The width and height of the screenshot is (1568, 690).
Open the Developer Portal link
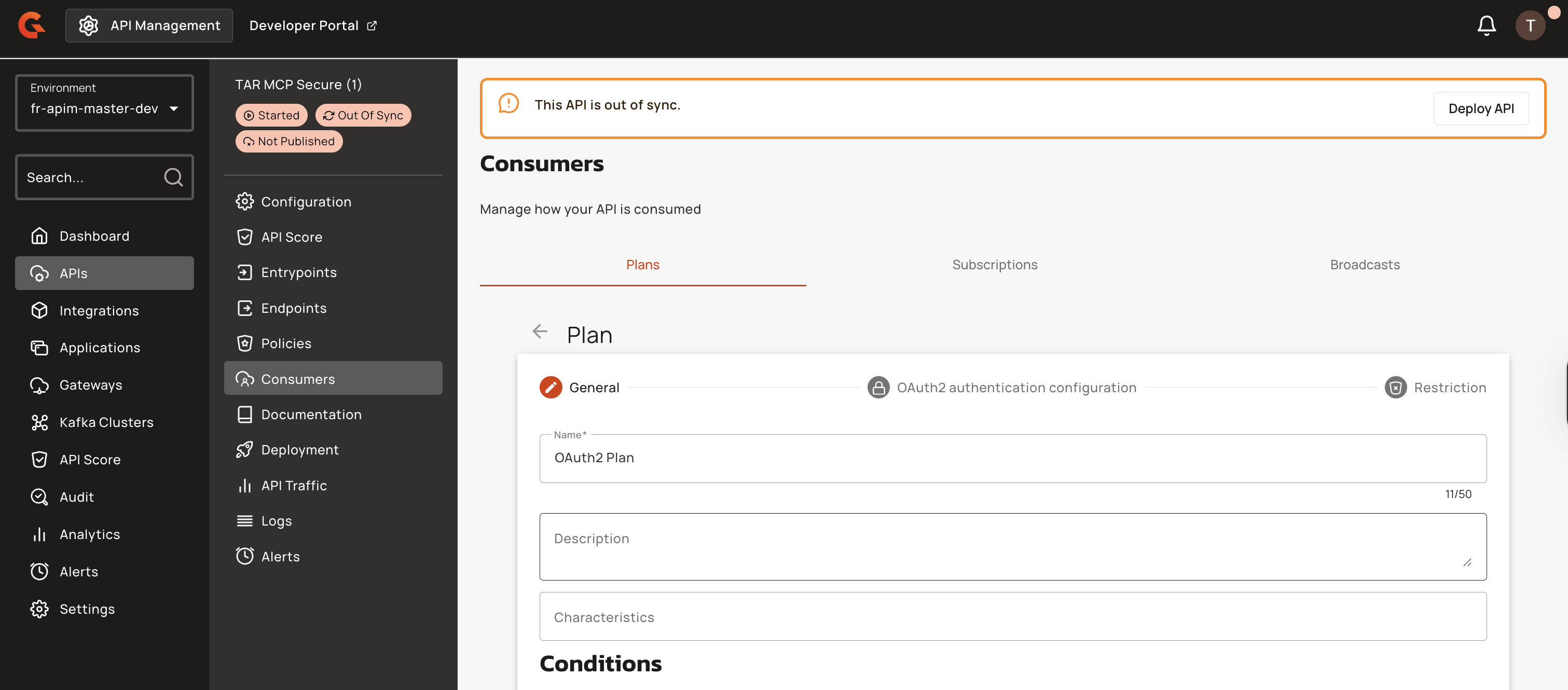[x=313, y=25]
